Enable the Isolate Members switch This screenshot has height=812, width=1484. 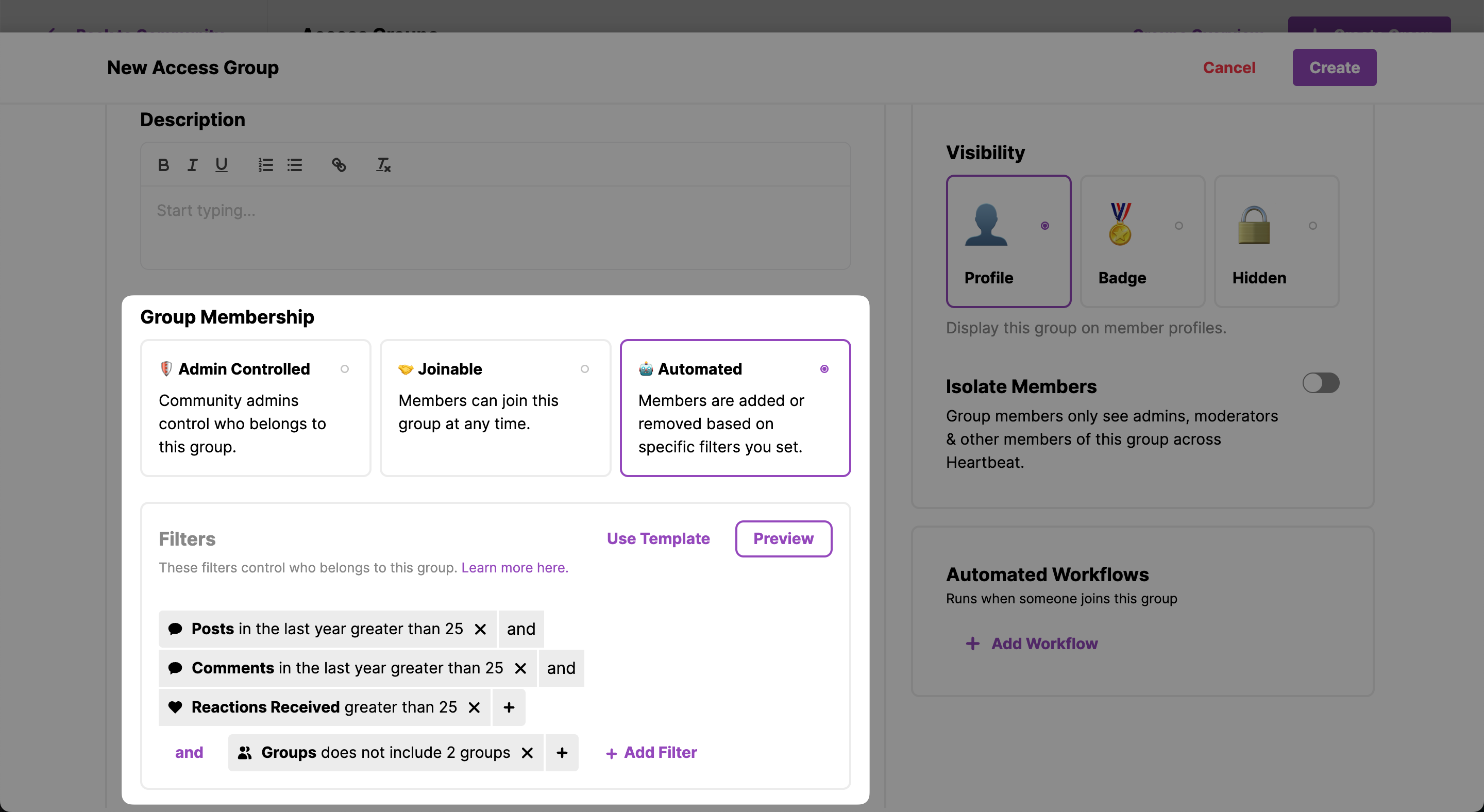tap(1320, 383)
